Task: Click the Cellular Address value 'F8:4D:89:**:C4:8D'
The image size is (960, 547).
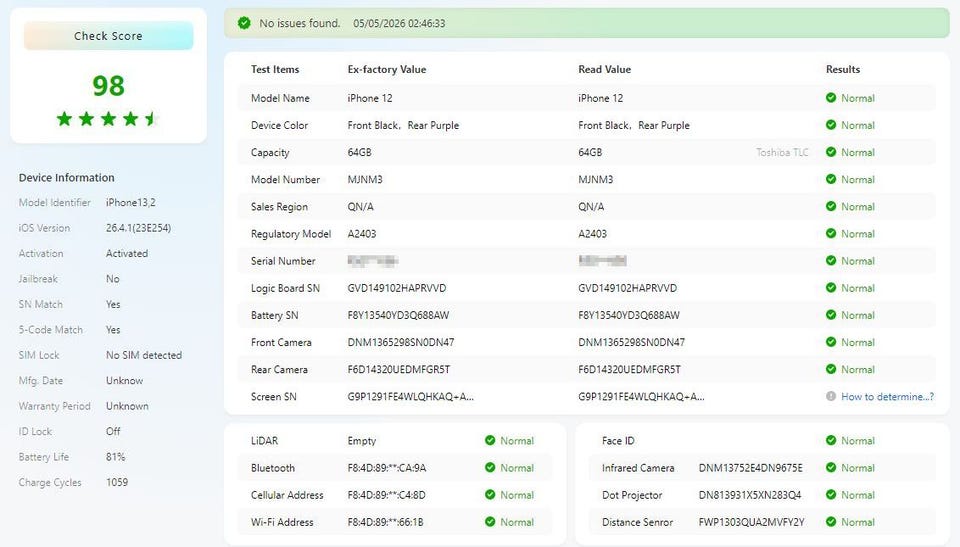Action: click(x=386, y=495)
